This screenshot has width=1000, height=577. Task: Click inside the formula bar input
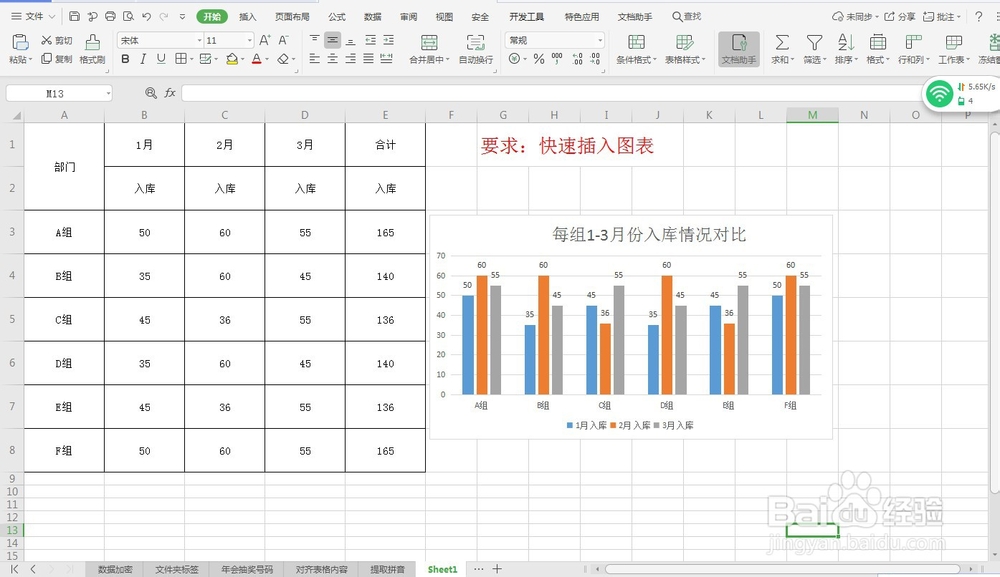[x=552, y=93]
